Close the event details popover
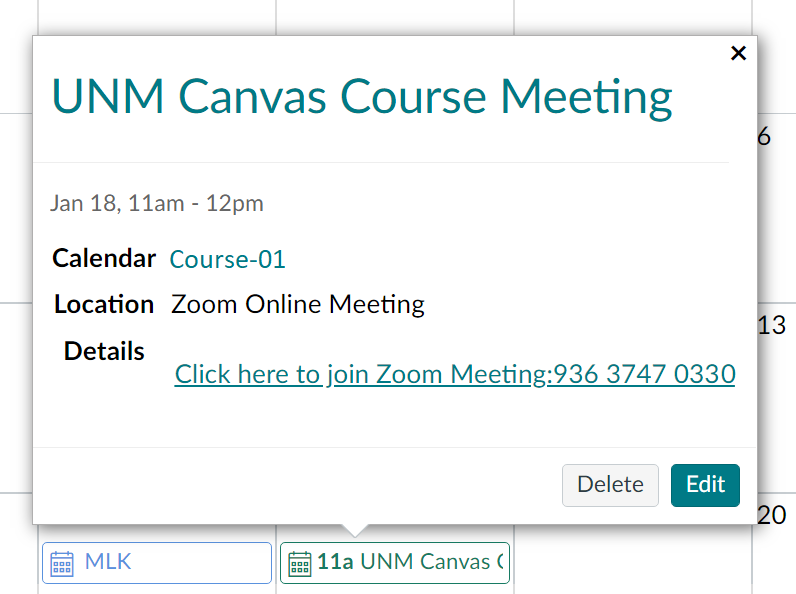Viewport: 796px width, 594px height. click(738, 53)
